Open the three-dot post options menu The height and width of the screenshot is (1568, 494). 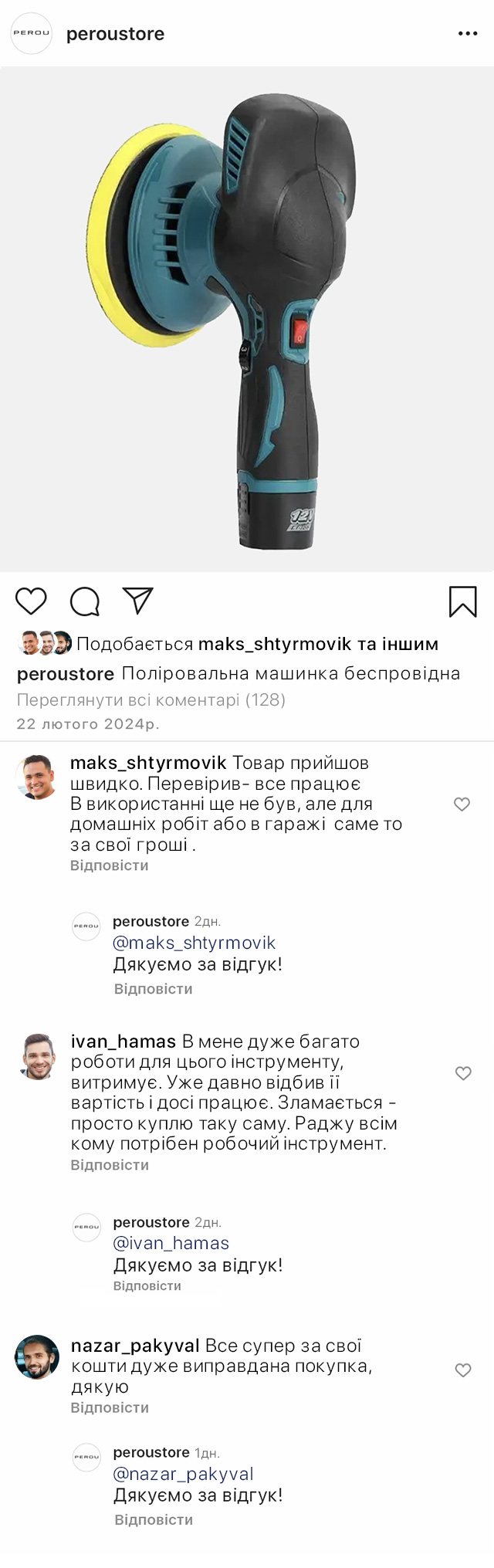[x=468, y=34]
